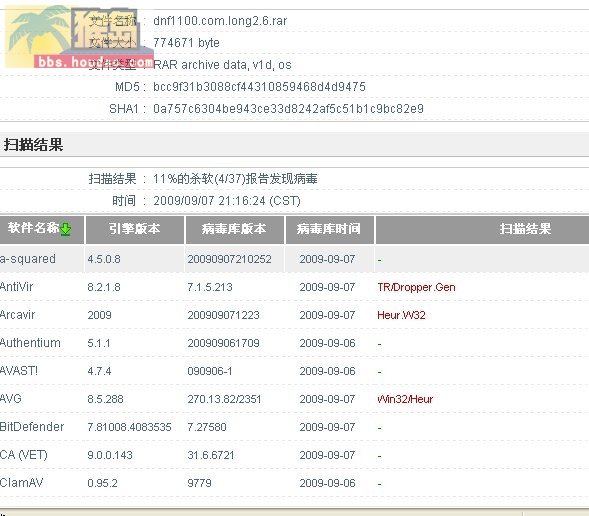The width and height of the screenshot is (589, 516).
Task: Click RAR archive data file type text
Action: pyautogui.click(x=222, y=65)
